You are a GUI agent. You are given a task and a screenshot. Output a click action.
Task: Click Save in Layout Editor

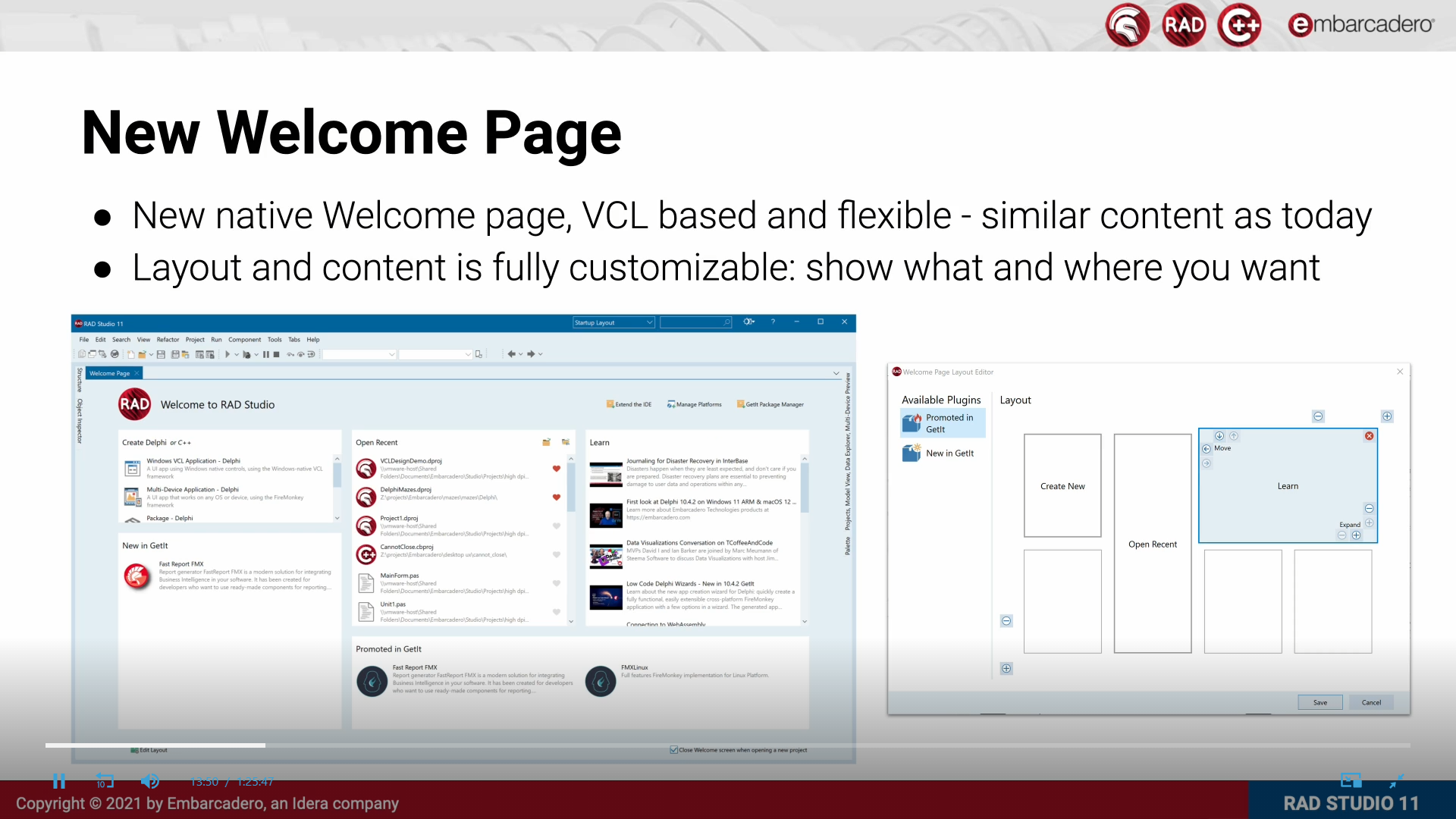click(1319, 702)
